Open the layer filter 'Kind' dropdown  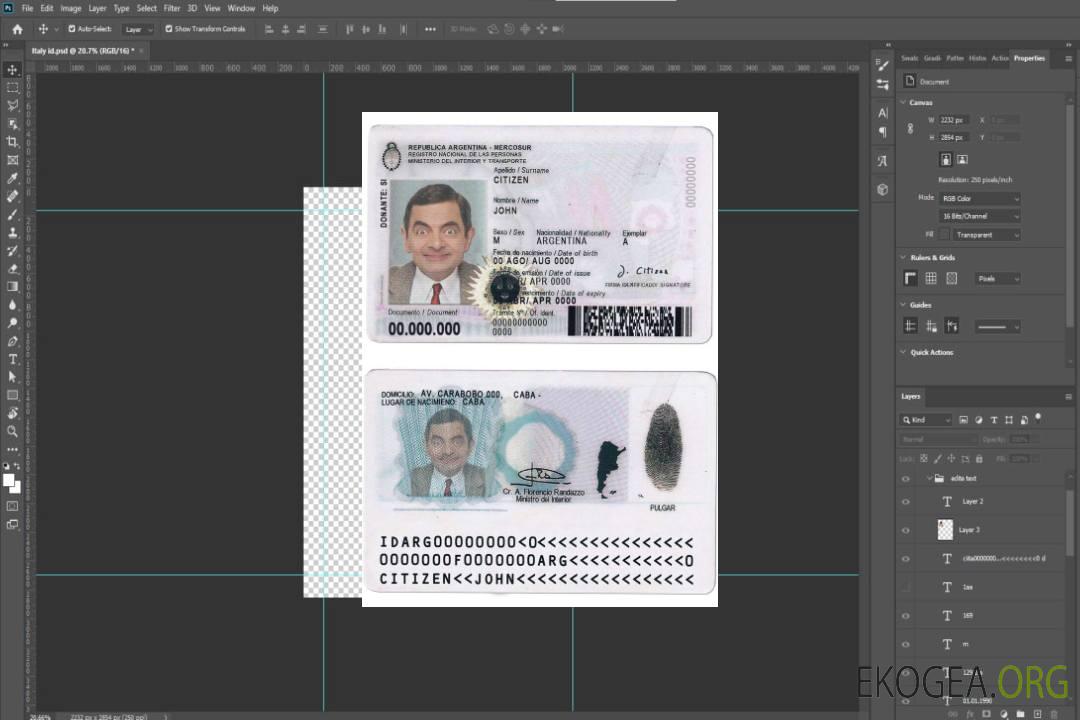point(926,420)
